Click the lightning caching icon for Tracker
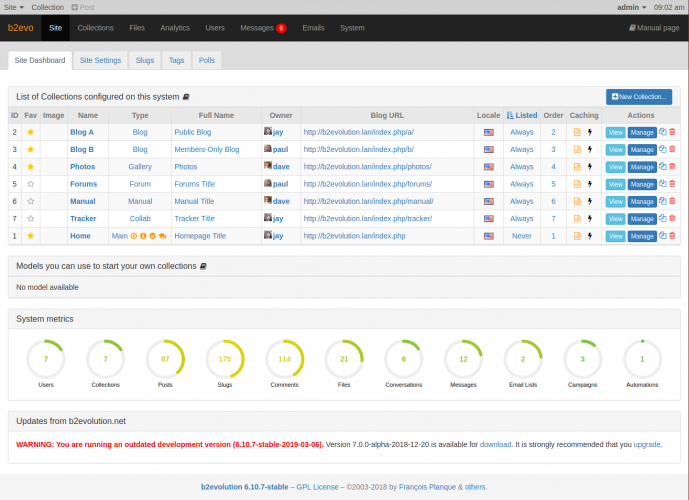 click(x=588, y=218)
